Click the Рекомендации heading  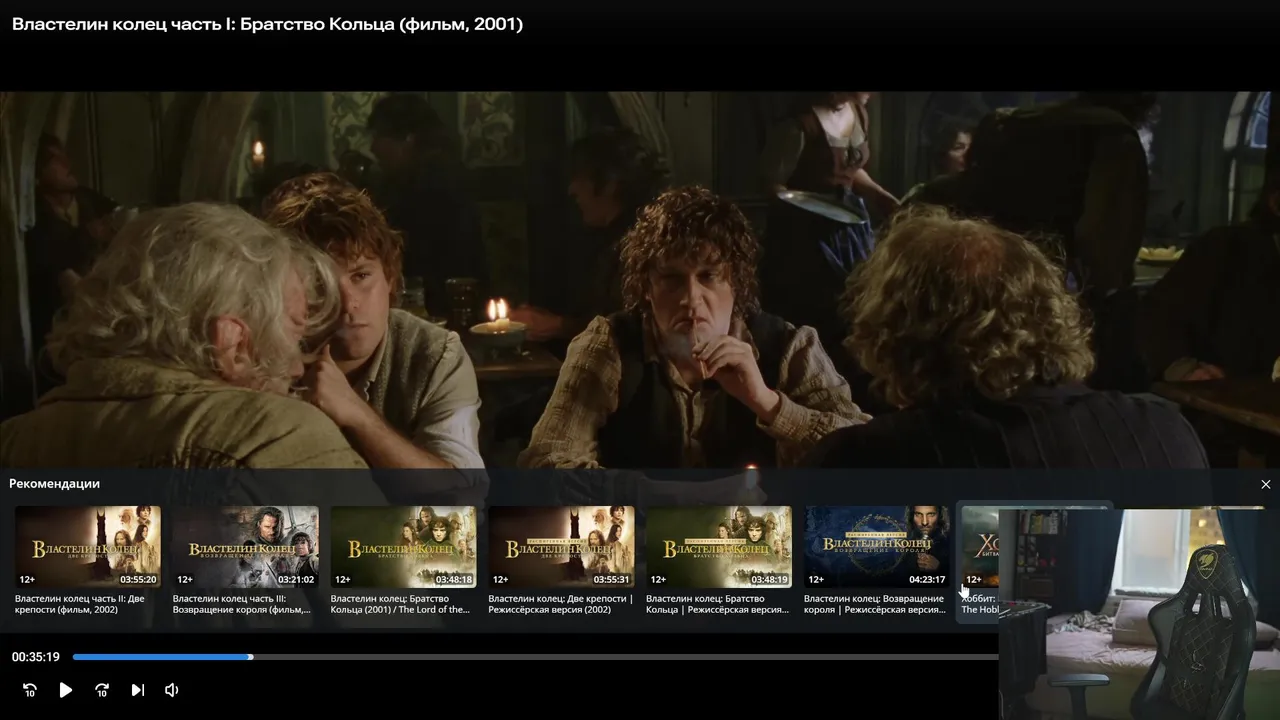pyautogui.click(x=54, y=484)
